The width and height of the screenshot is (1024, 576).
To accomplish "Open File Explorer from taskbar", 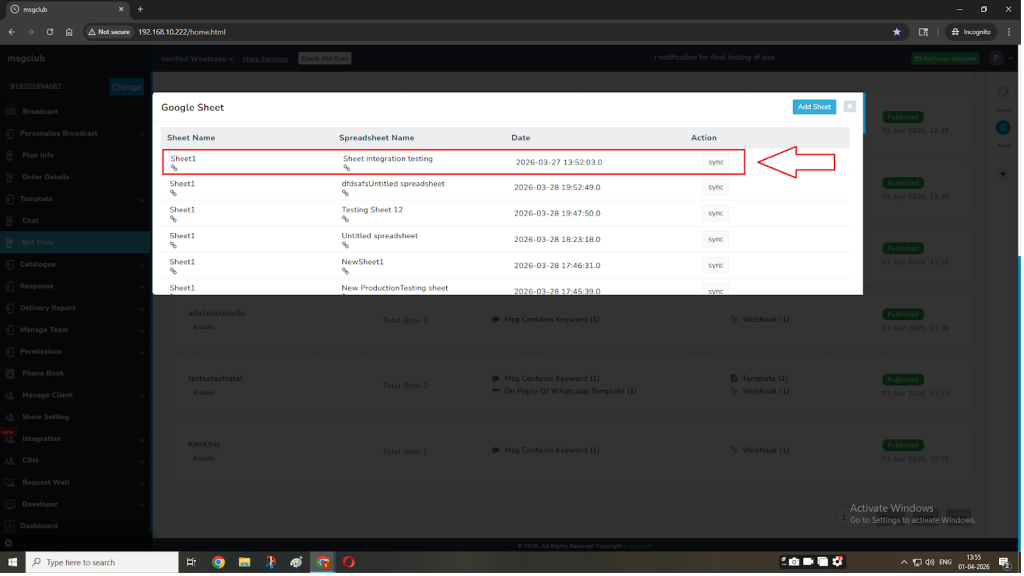I will pyautogui.click(x=244, y=562).
